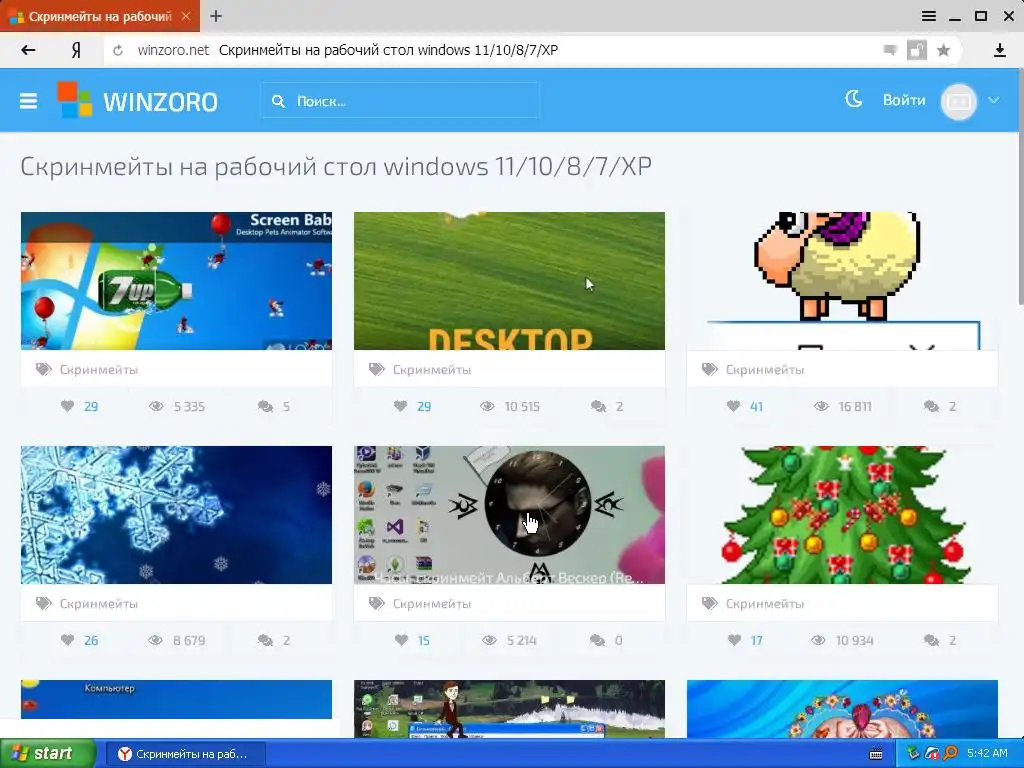Open the user avatar profile icon

pyautogui.click(x=959, y=101)
